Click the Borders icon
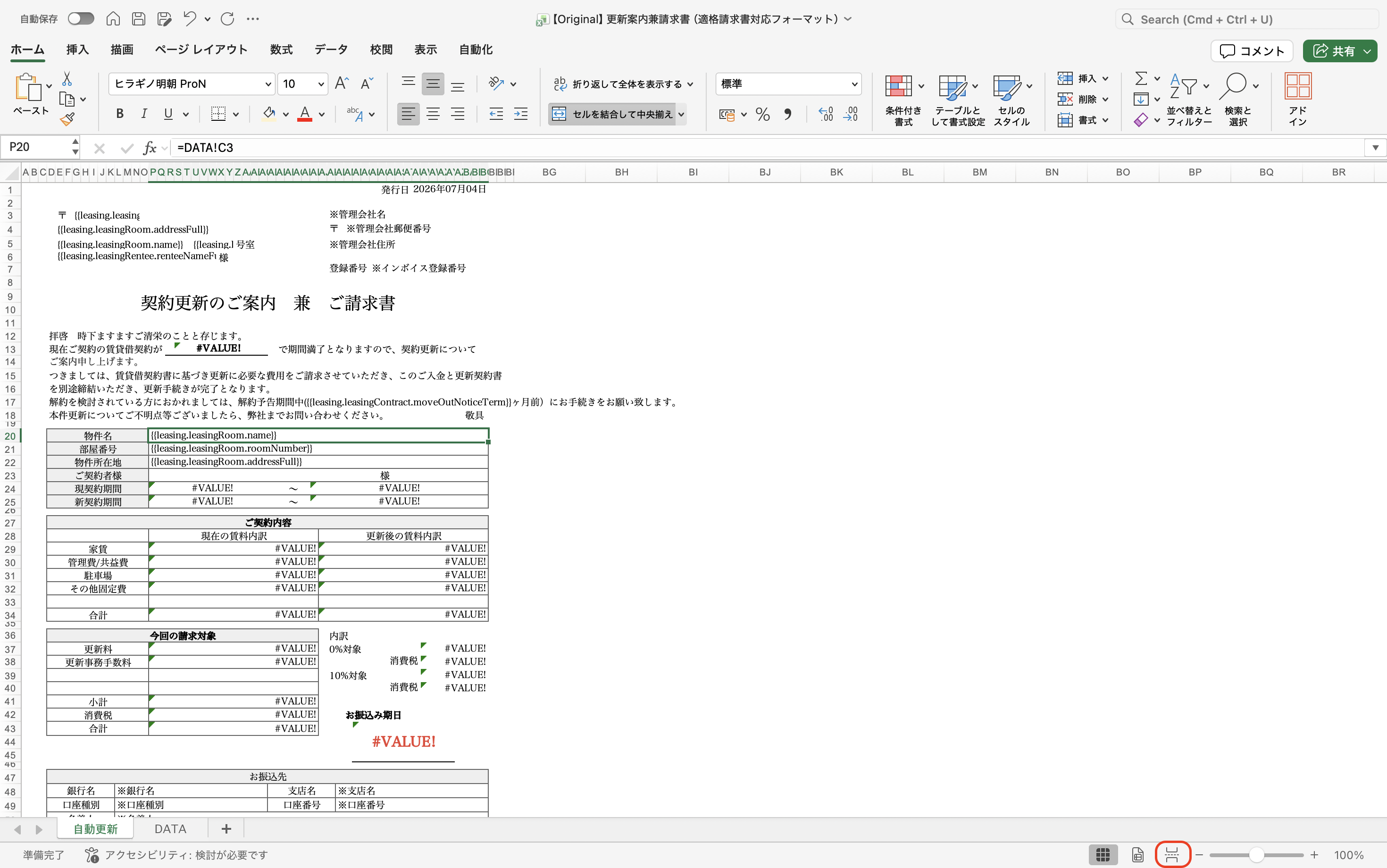 point(218,114)
